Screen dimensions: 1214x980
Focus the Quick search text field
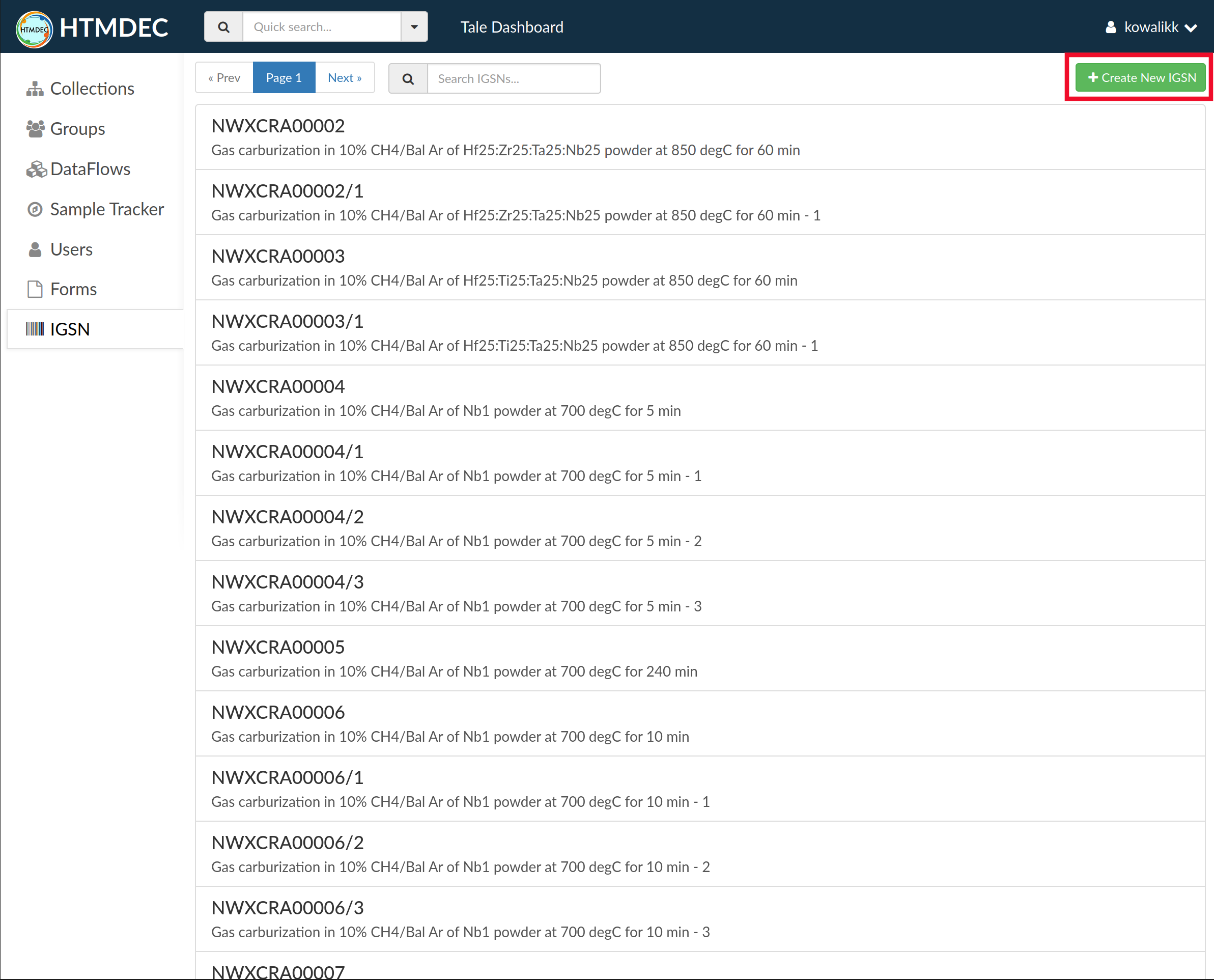pos(322,27)
